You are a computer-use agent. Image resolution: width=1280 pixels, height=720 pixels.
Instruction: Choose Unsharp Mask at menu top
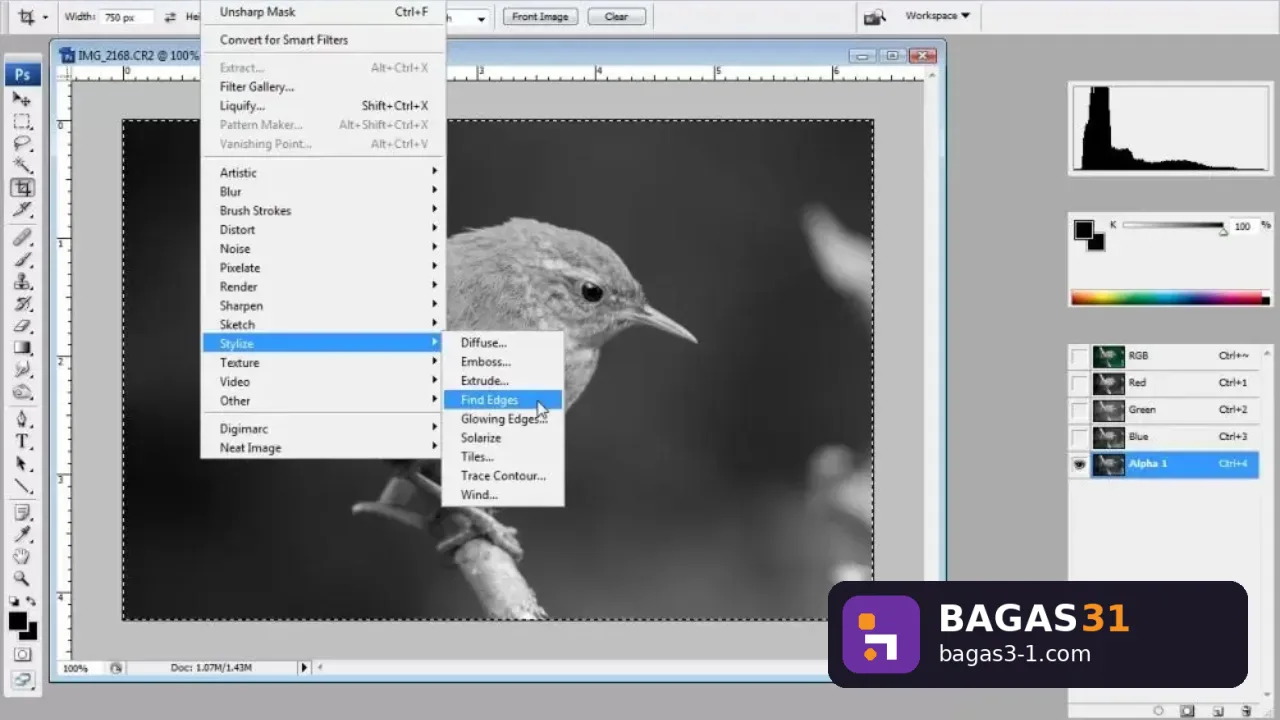pyautogui.click(x=323, y=12)
